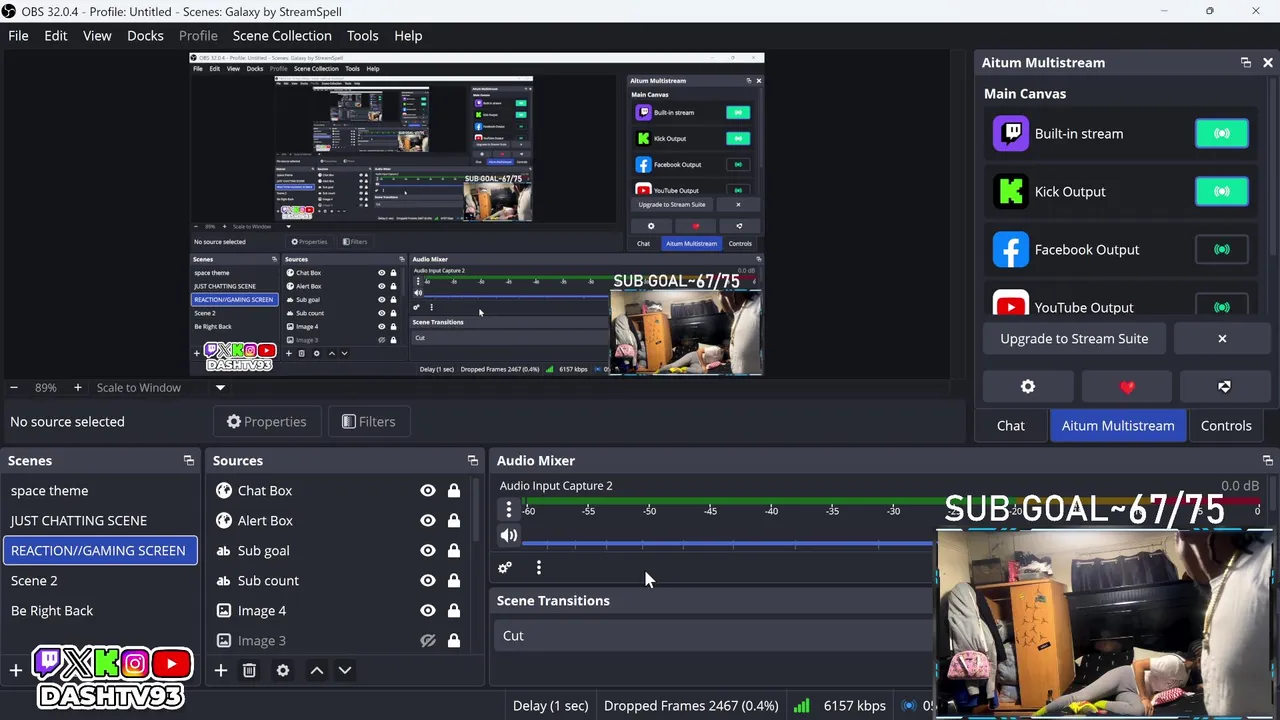This screenshot has height=720, width=1280.
Task: Show the hidden Image 3 source
Action: (428, 640)
